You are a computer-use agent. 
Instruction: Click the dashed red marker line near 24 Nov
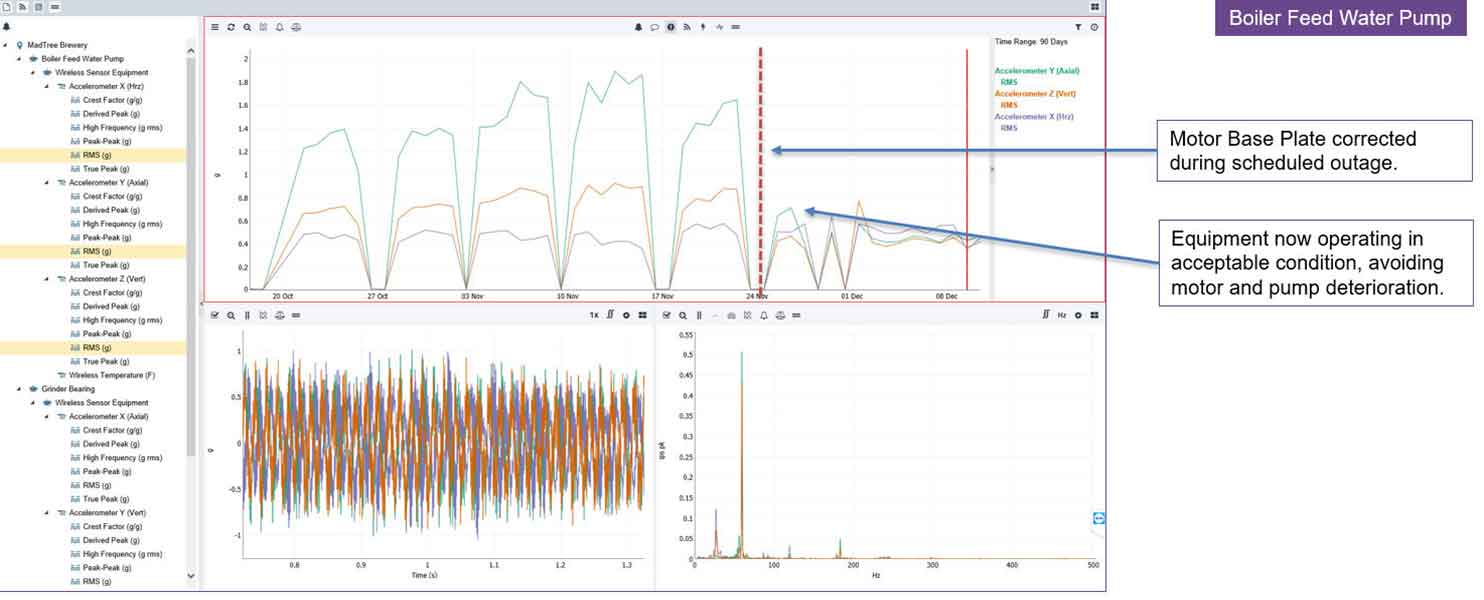[761, 170]
